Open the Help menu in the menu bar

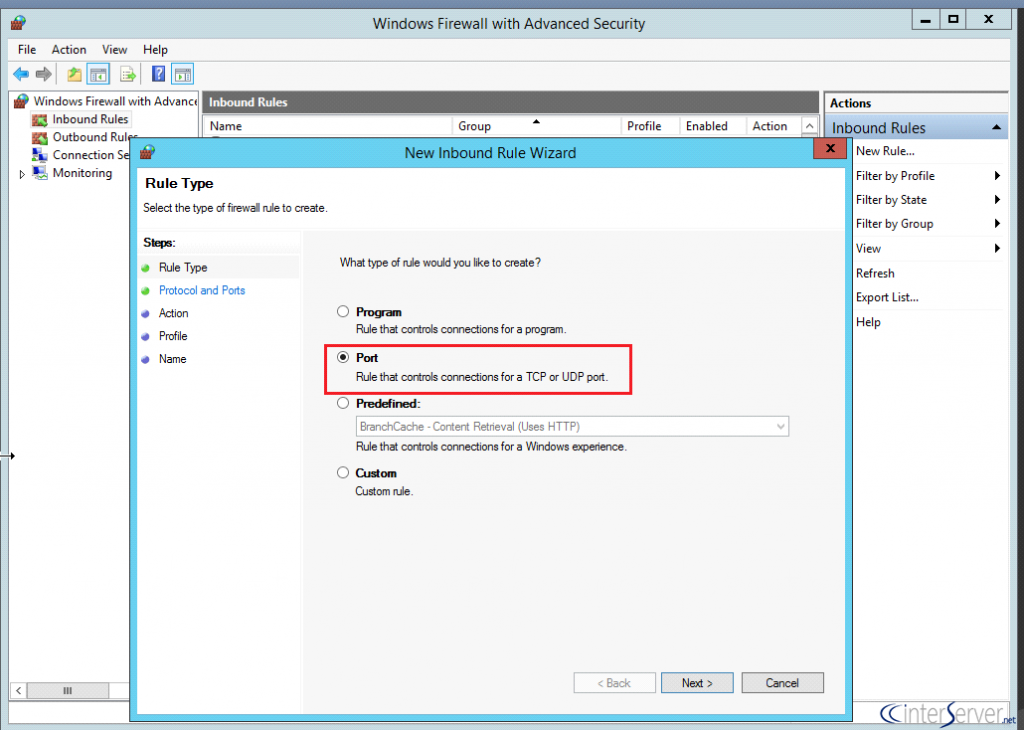click(155, 50)
